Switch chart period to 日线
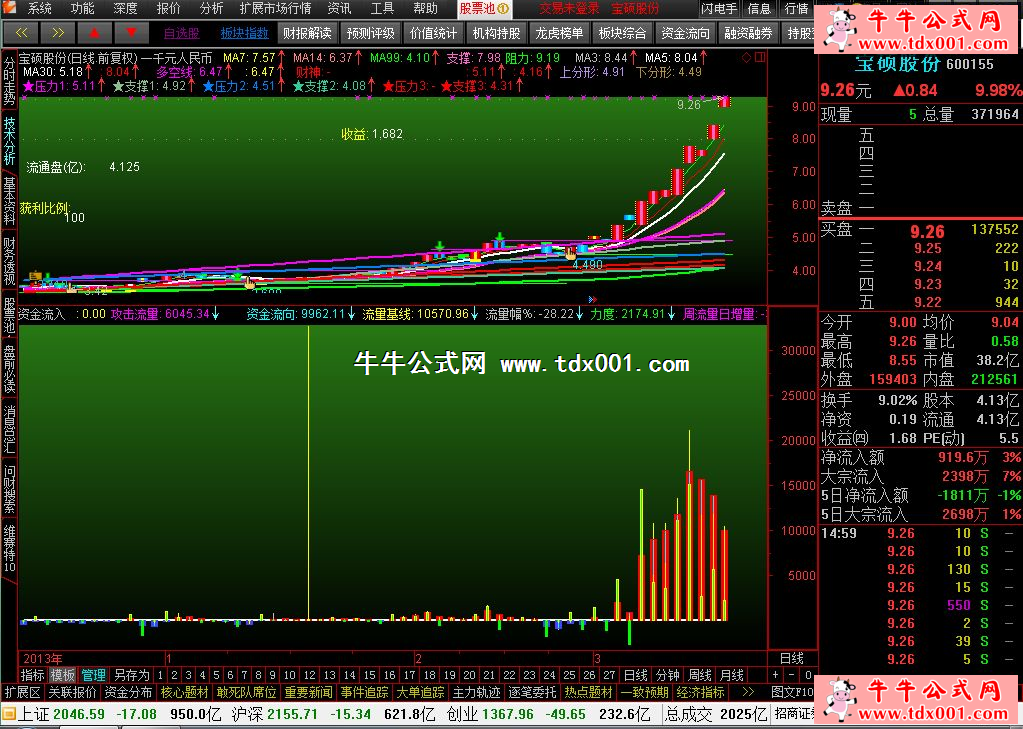 (635, 675)
